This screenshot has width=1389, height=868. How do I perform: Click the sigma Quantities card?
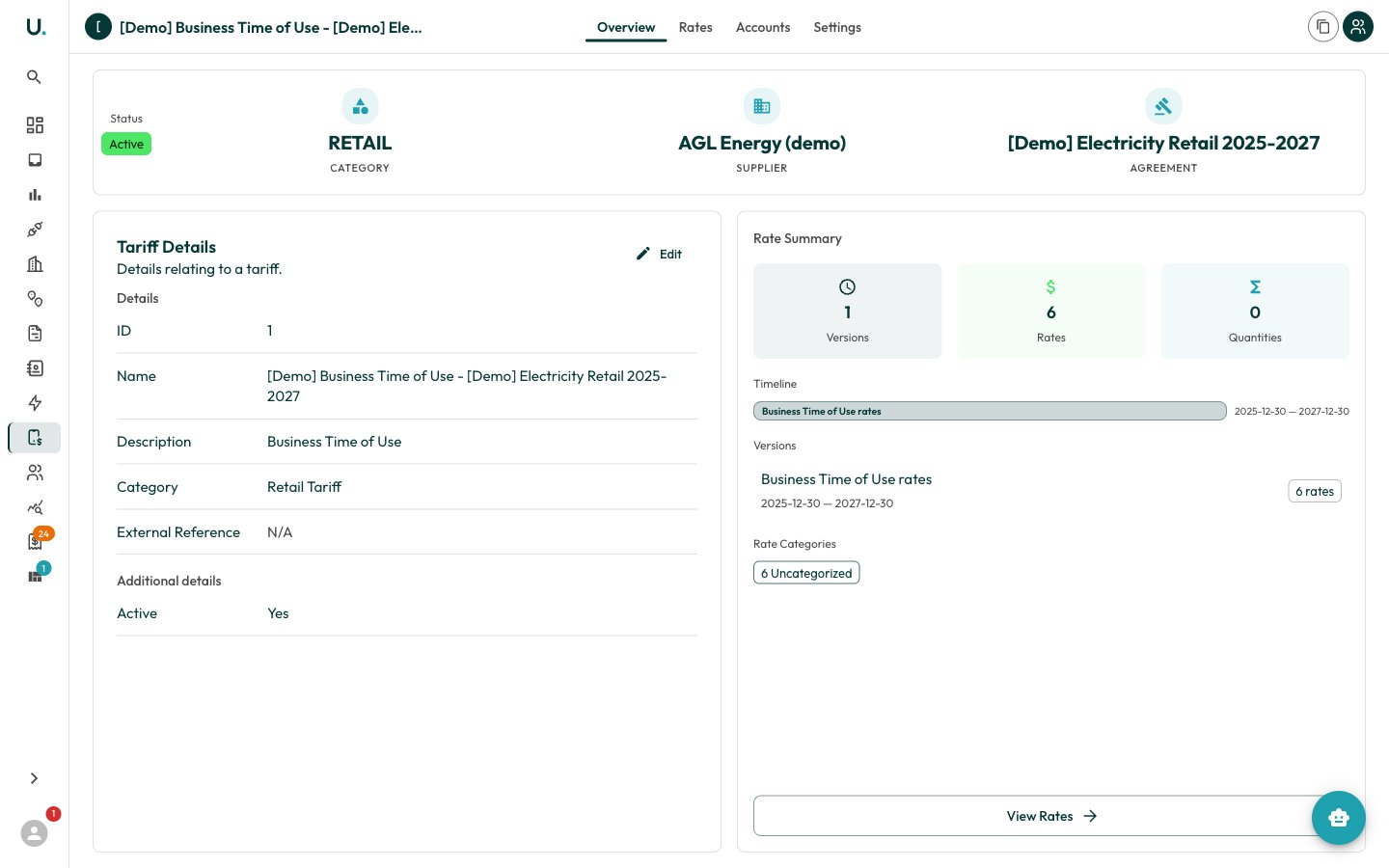click(x=1255, y=311)
